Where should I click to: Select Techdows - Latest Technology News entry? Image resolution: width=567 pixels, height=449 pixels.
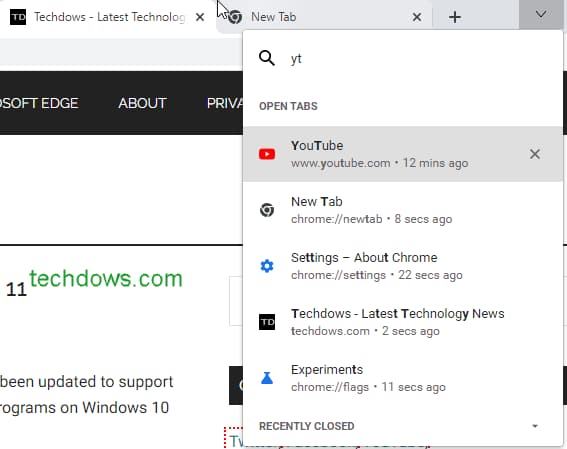pyautogui.click(x=403, y=322)
